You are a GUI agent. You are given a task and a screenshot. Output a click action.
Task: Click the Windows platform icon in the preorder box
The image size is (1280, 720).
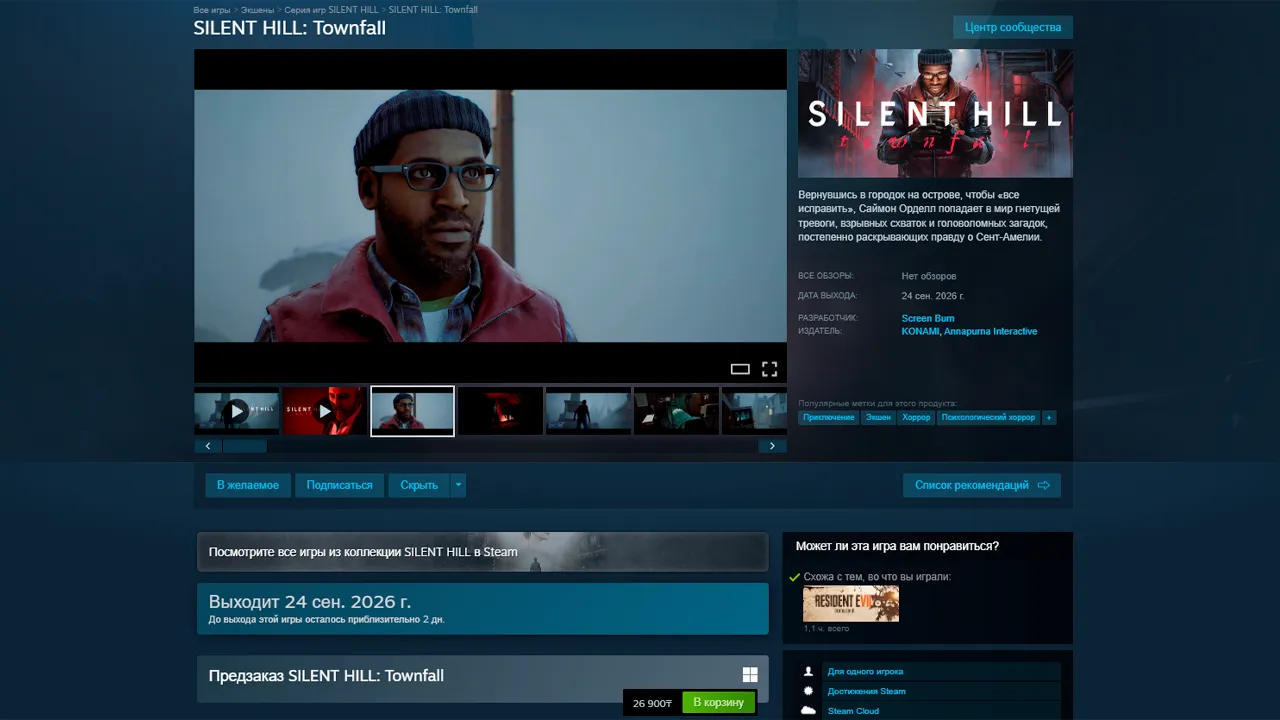(x=750, y=675)
